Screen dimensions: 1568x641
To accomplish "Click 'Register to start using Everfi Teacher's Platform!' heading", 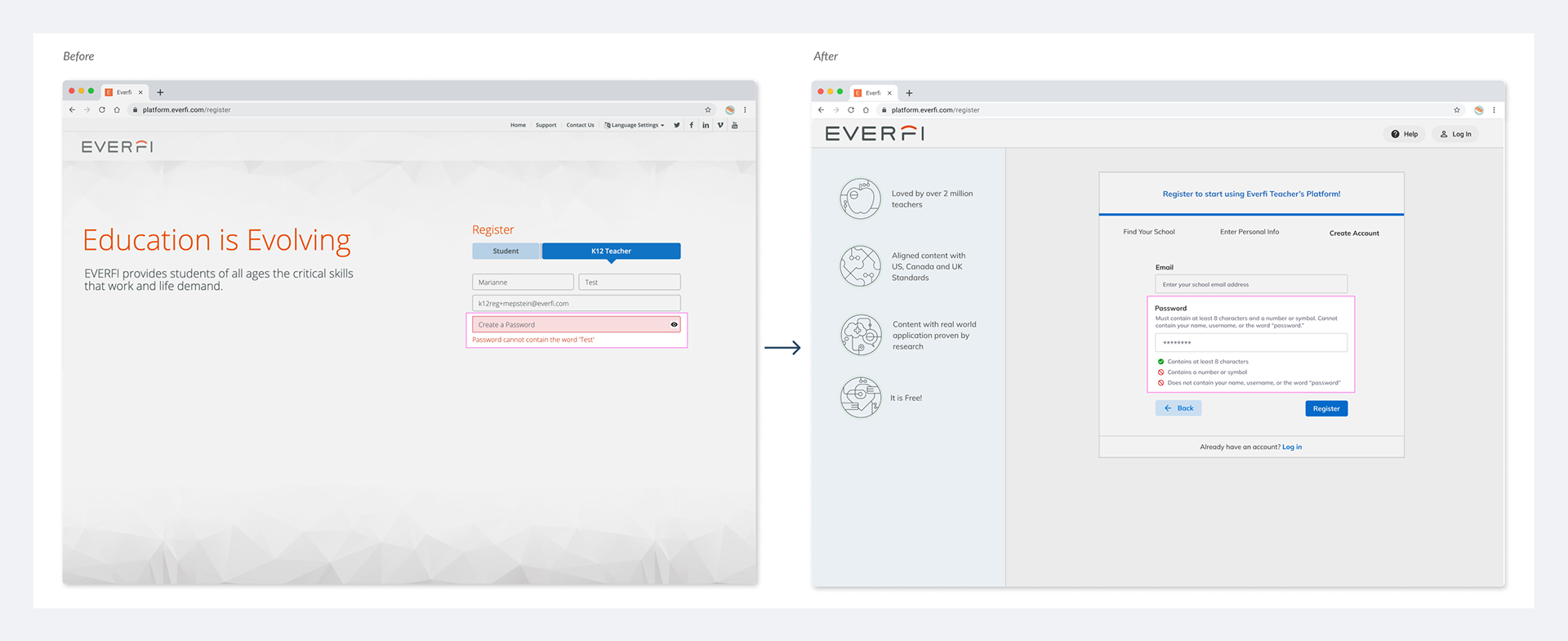I will pyautogui.click(x=1251, y=194).
